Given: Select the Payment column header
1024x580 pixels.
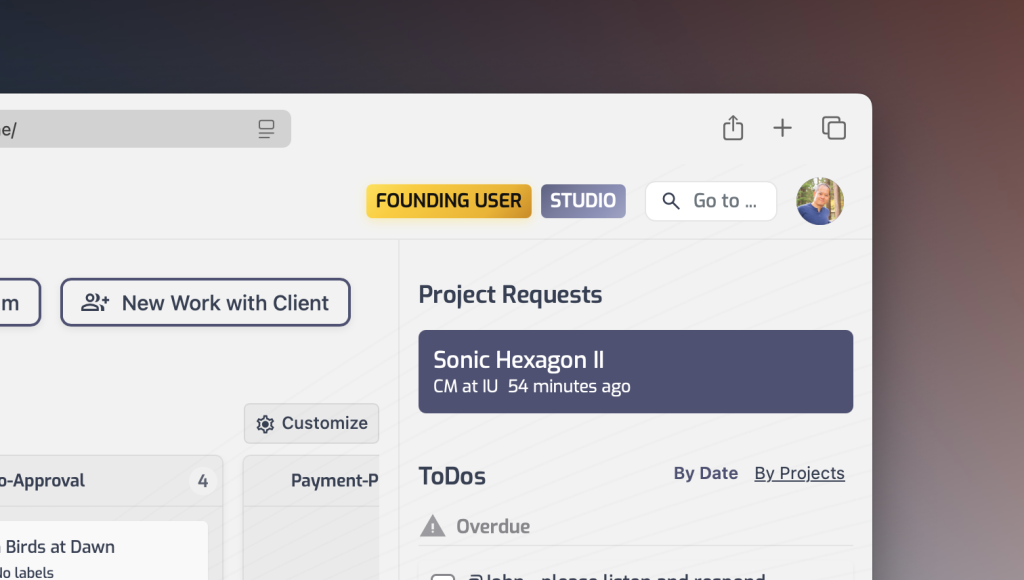Looking at the screenshot, I should tap(333, 481).
